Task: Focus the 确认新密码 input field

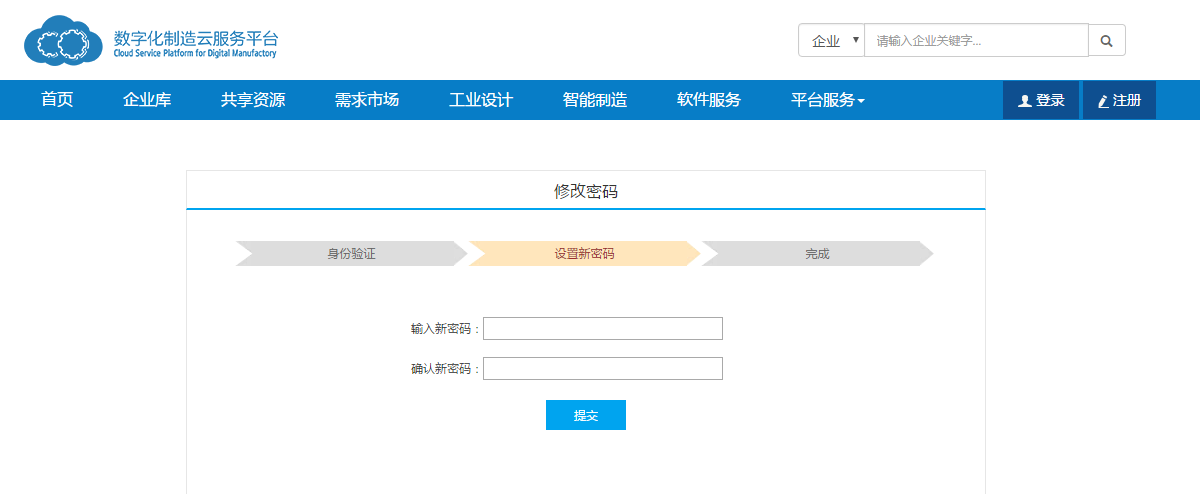Action: tap(603, 369)
